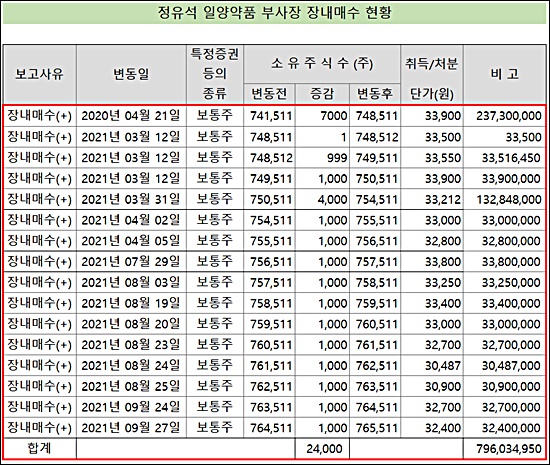The width and height of the screenshot is (550, 465).
Task: Click before-change value 741,511
Action: (x=271, y=116)
